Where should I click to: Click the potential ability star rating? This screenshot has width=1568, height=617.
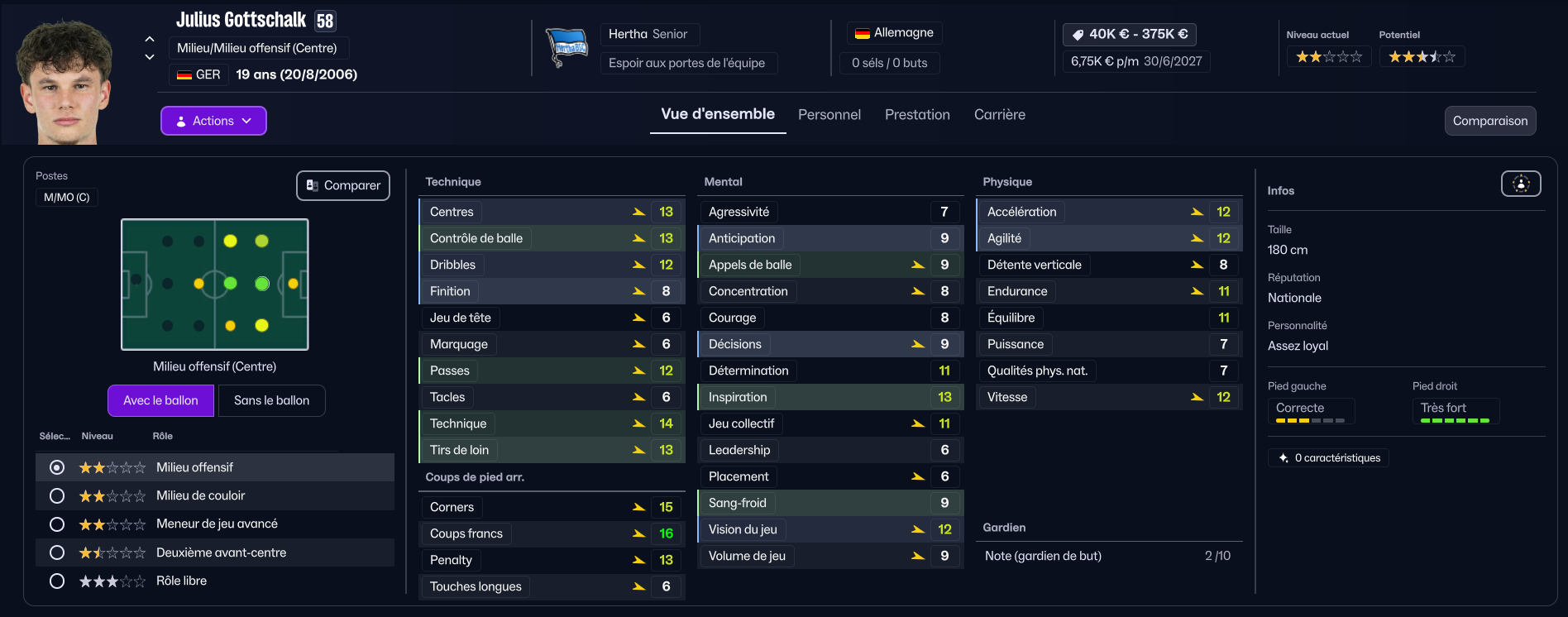pos(1421,57)
